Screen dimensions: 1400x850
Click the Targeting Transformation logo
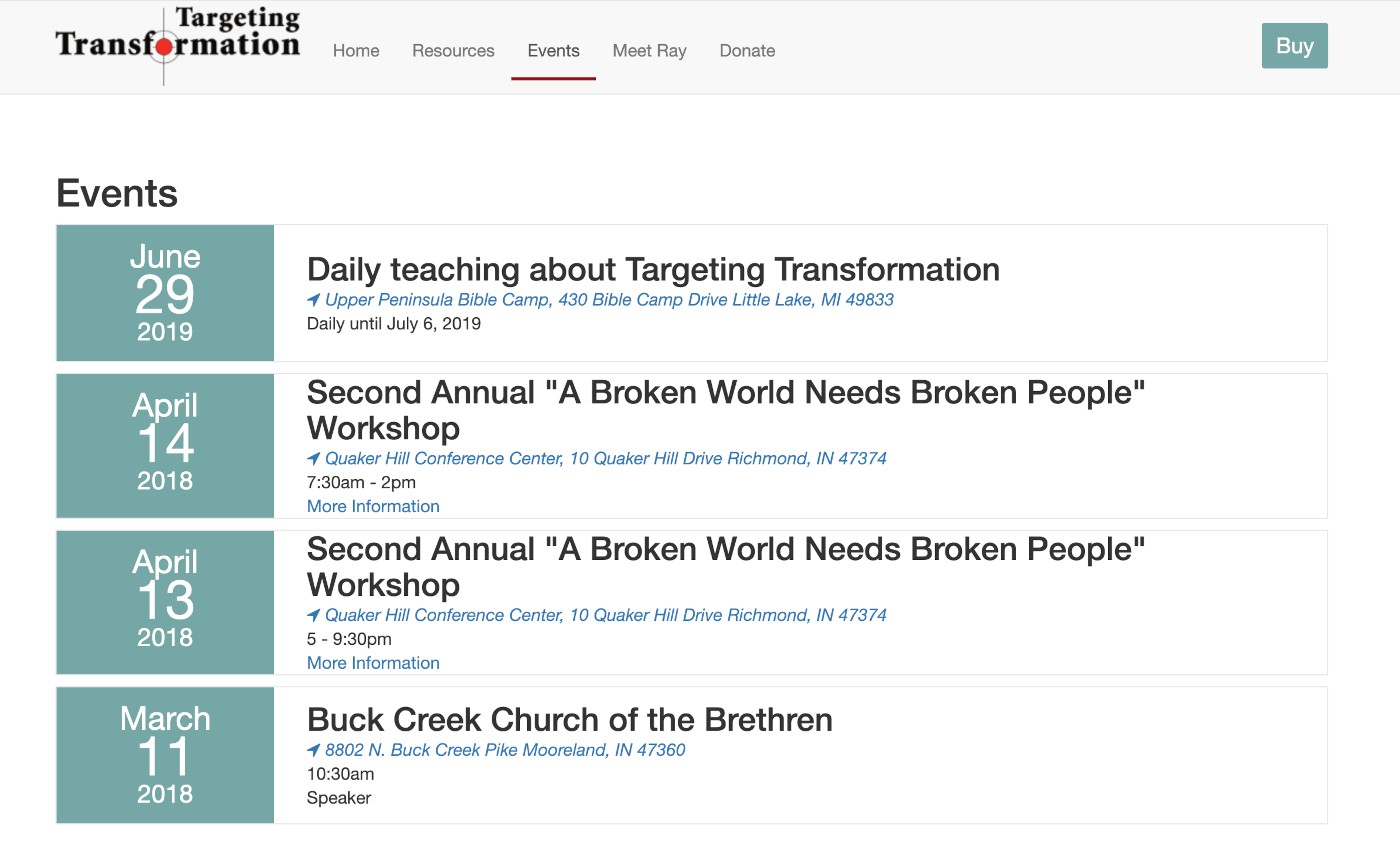(178, 44)
